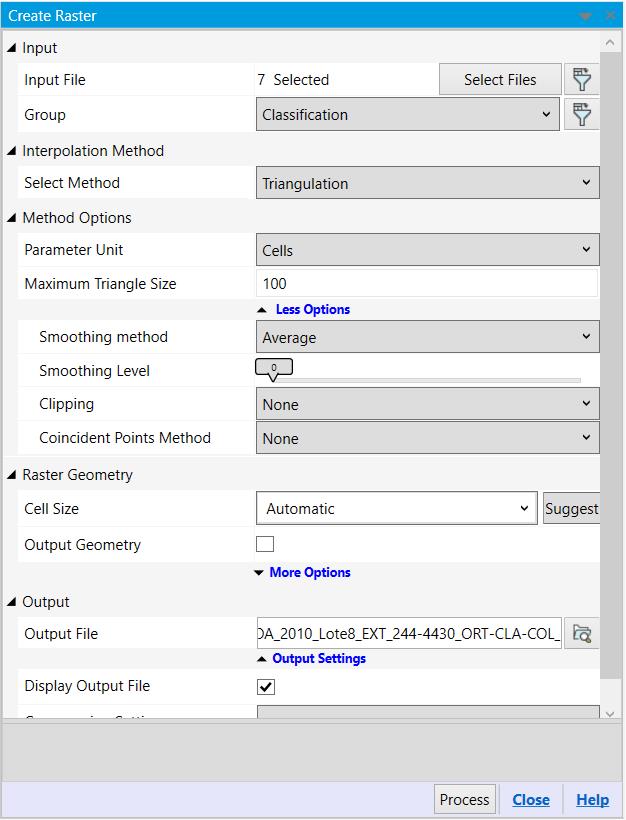This screenshot has width=626, height=820.
Task: Collapse the Method Options section
Action: [x=12, y=218]
